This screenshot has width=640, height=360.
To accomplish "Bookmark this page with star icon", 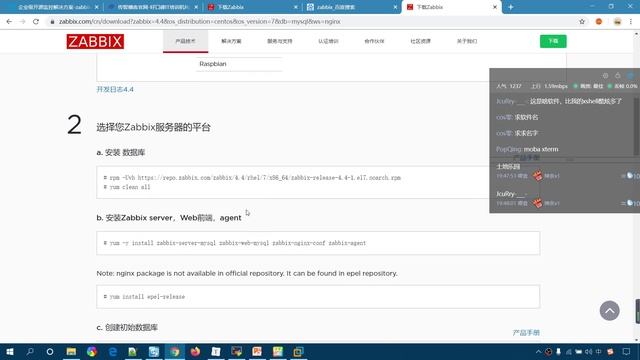I will click(582, 22).
